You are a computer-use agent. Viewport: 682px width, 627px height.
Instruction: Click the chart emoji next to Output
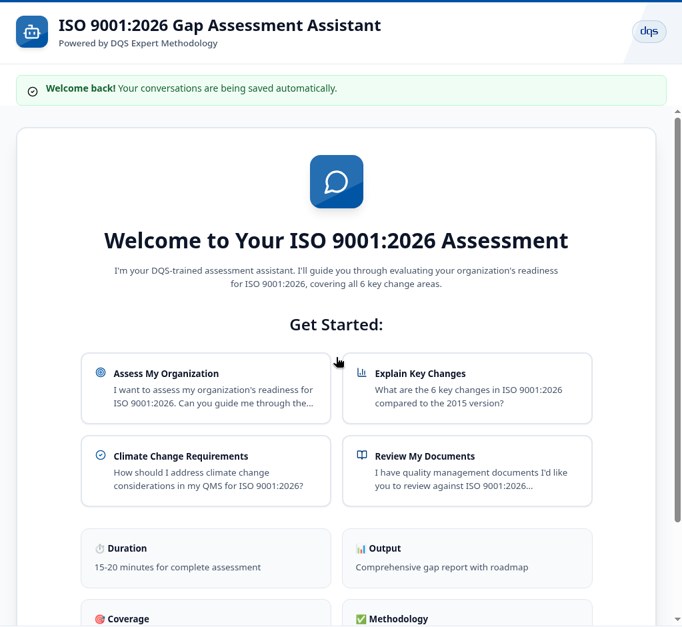361,549
